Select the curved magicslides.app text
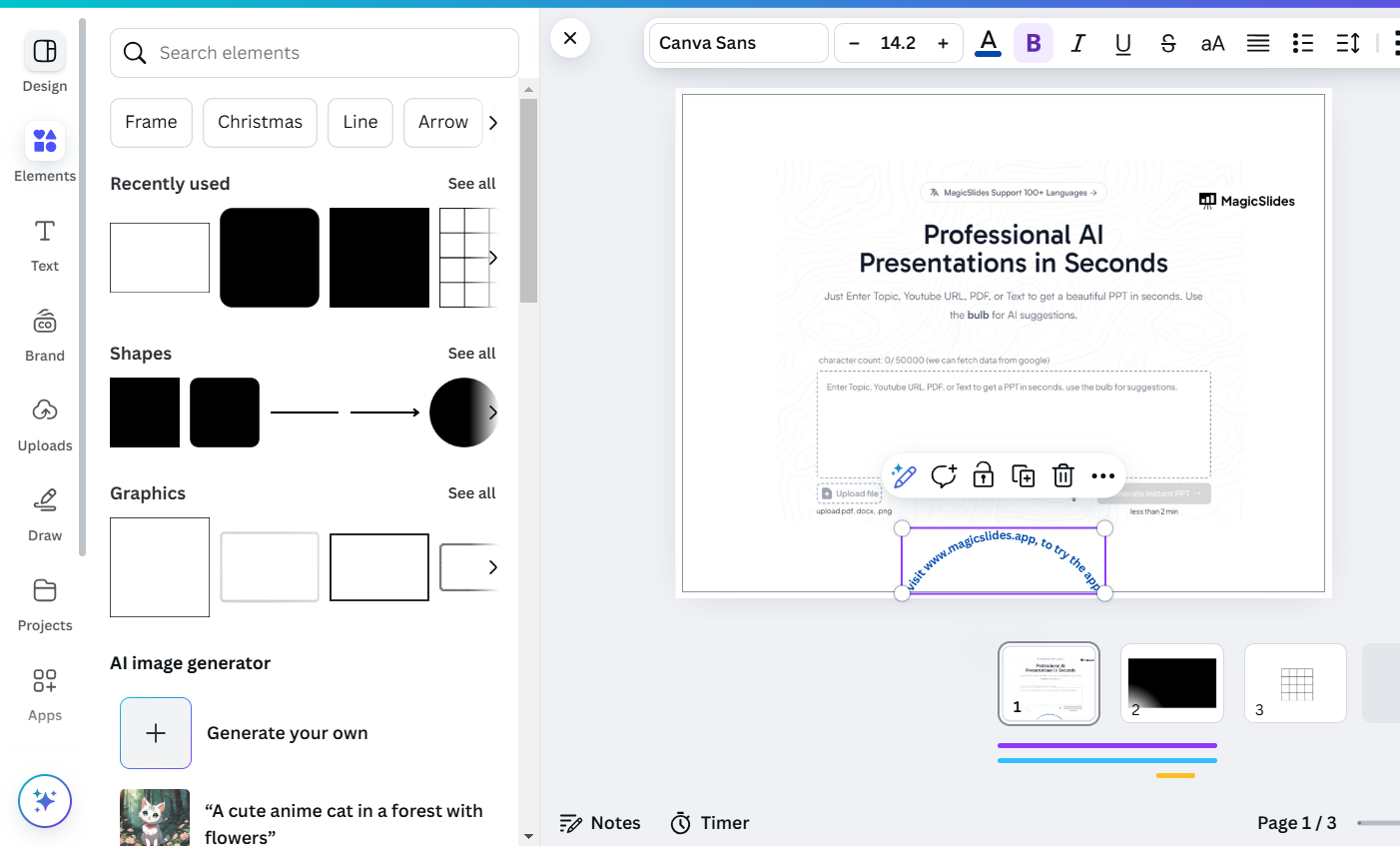The width and height of the screenshot is (1400, 846). tap(1004, 560)
